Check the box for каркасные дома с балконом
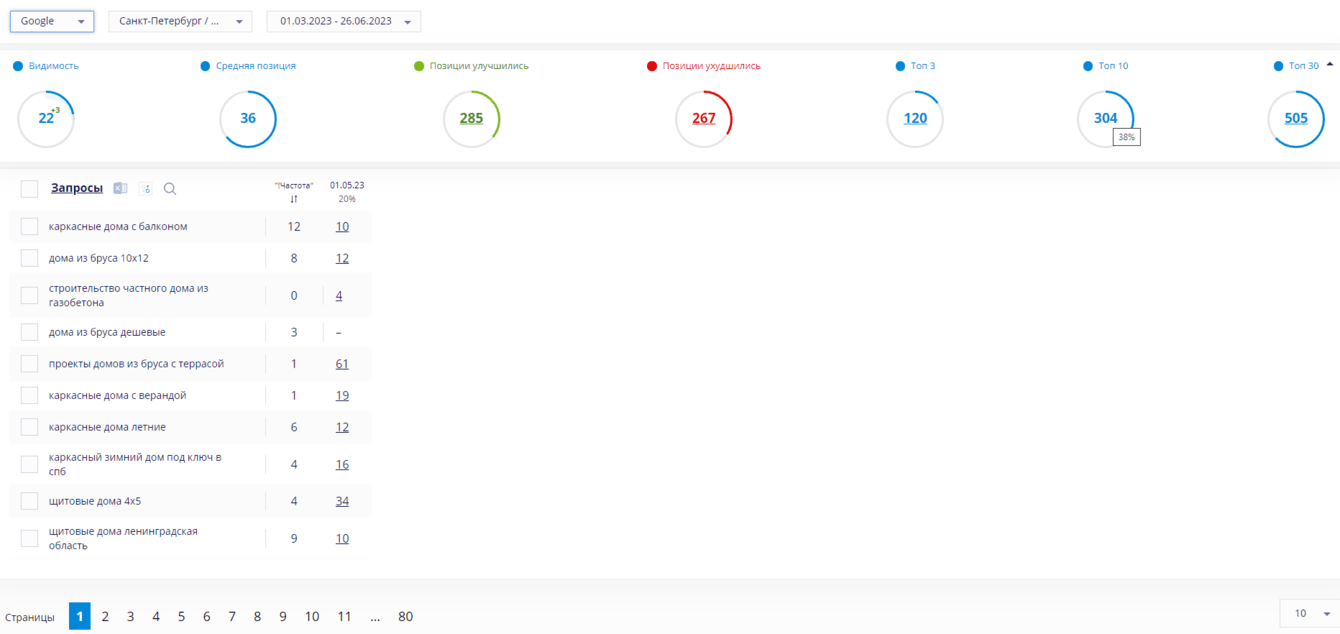The height and width of the screenshot is (634, 1340). click(29, 227)
